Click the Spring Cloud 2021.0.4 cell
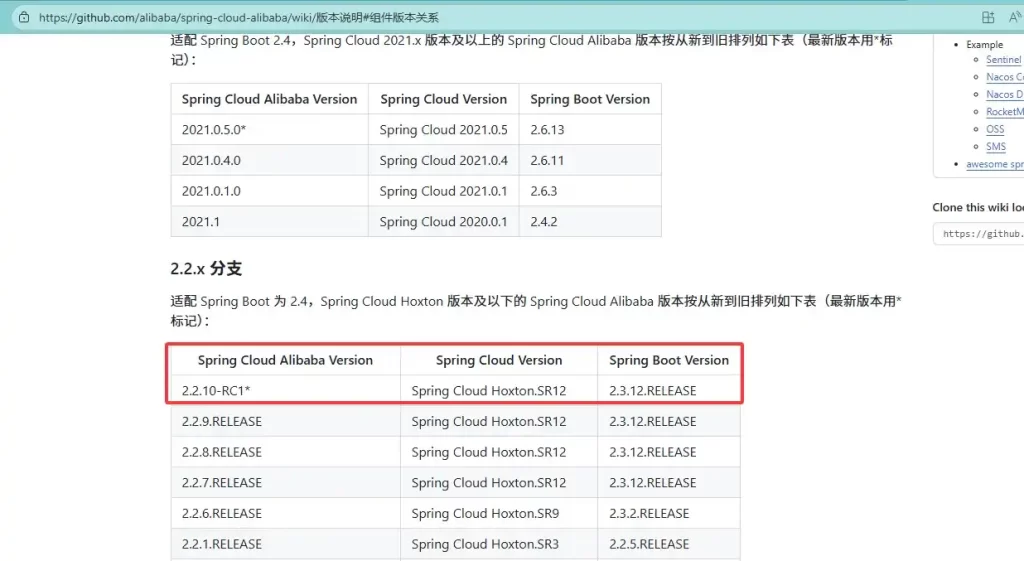This screenshot has height=561, width=1024. coord(443,160)
